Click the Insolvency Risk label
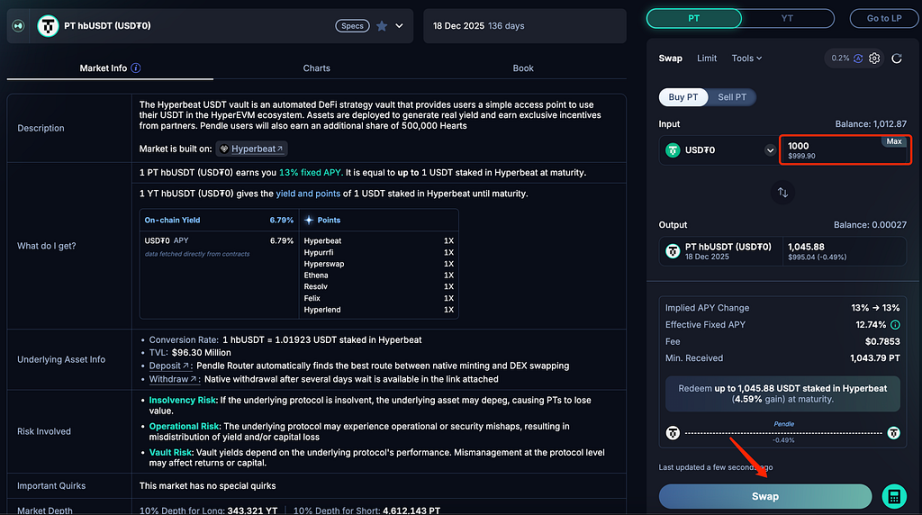922x515 pixels. (182, 400)
